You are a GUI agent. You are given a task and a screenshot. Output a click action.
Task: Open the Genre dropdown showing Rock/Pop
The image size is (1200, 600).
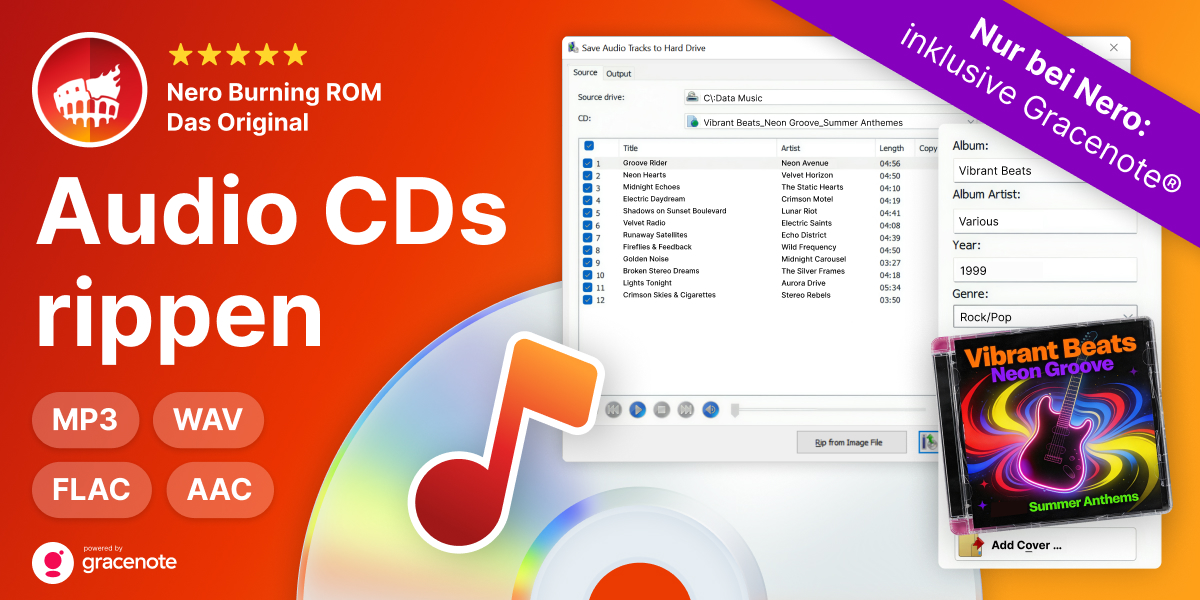pos(1044,317)
